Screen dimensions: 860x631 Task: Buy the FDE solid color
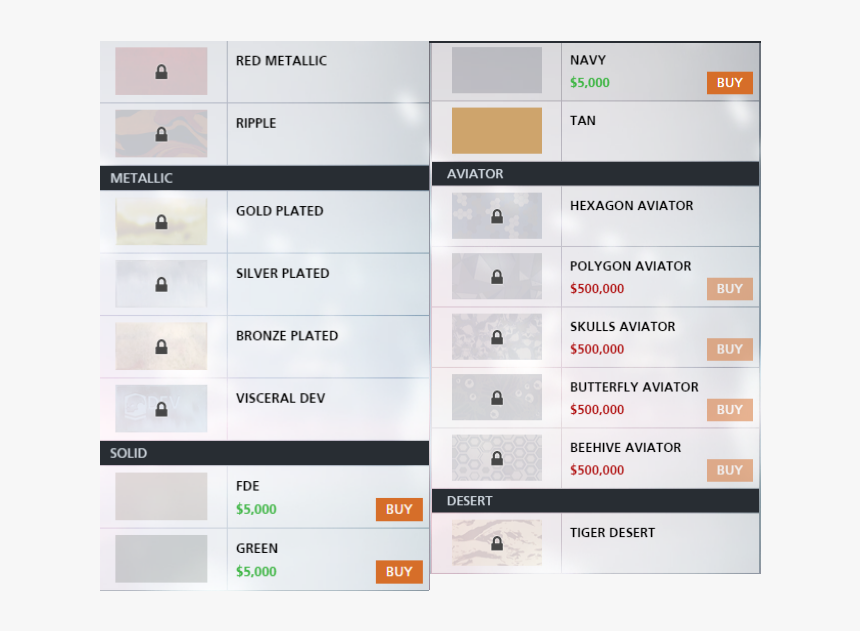point(399,509)
